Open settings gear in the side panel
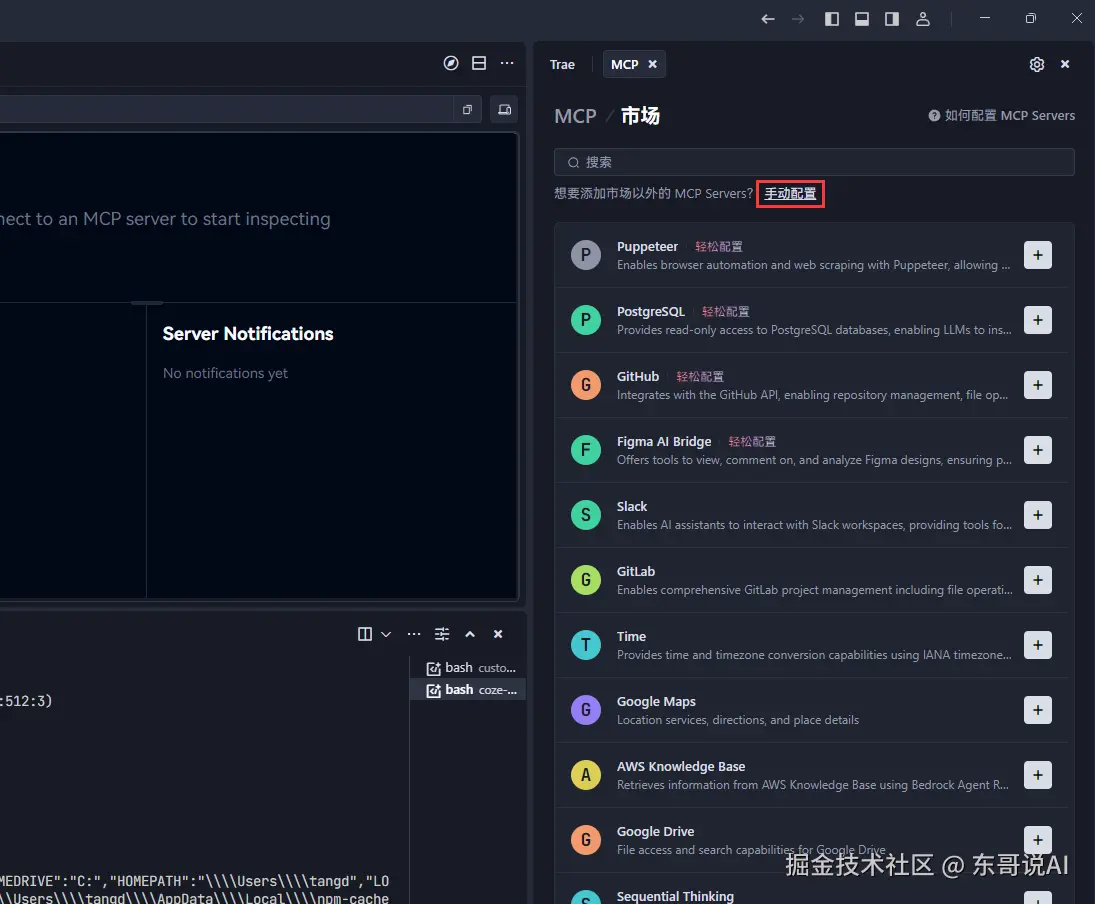The width and height of the screenshot is (1095, 904). 1037,64
